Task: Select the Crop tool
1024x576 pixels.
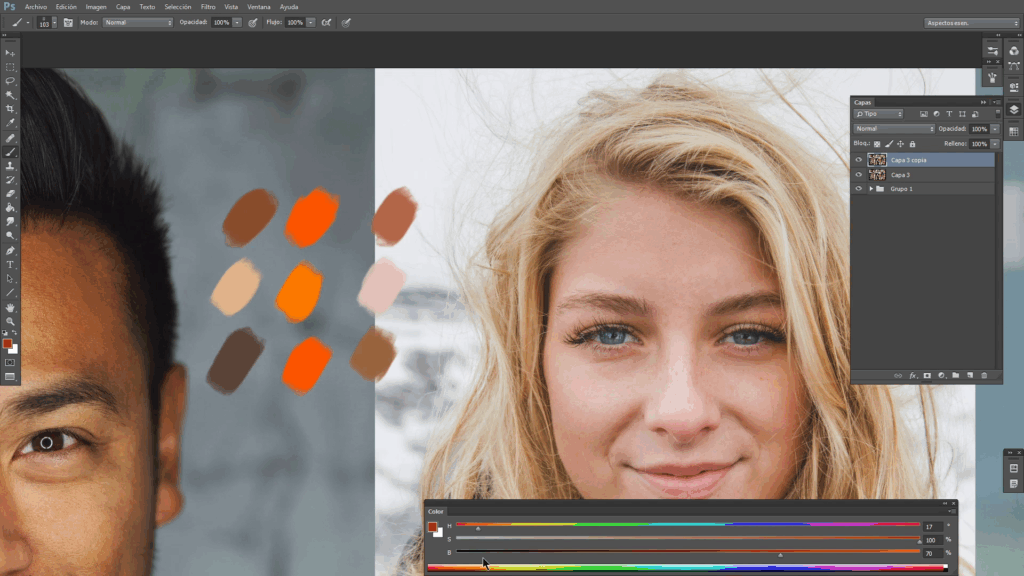Action: (x=10, y=108)
